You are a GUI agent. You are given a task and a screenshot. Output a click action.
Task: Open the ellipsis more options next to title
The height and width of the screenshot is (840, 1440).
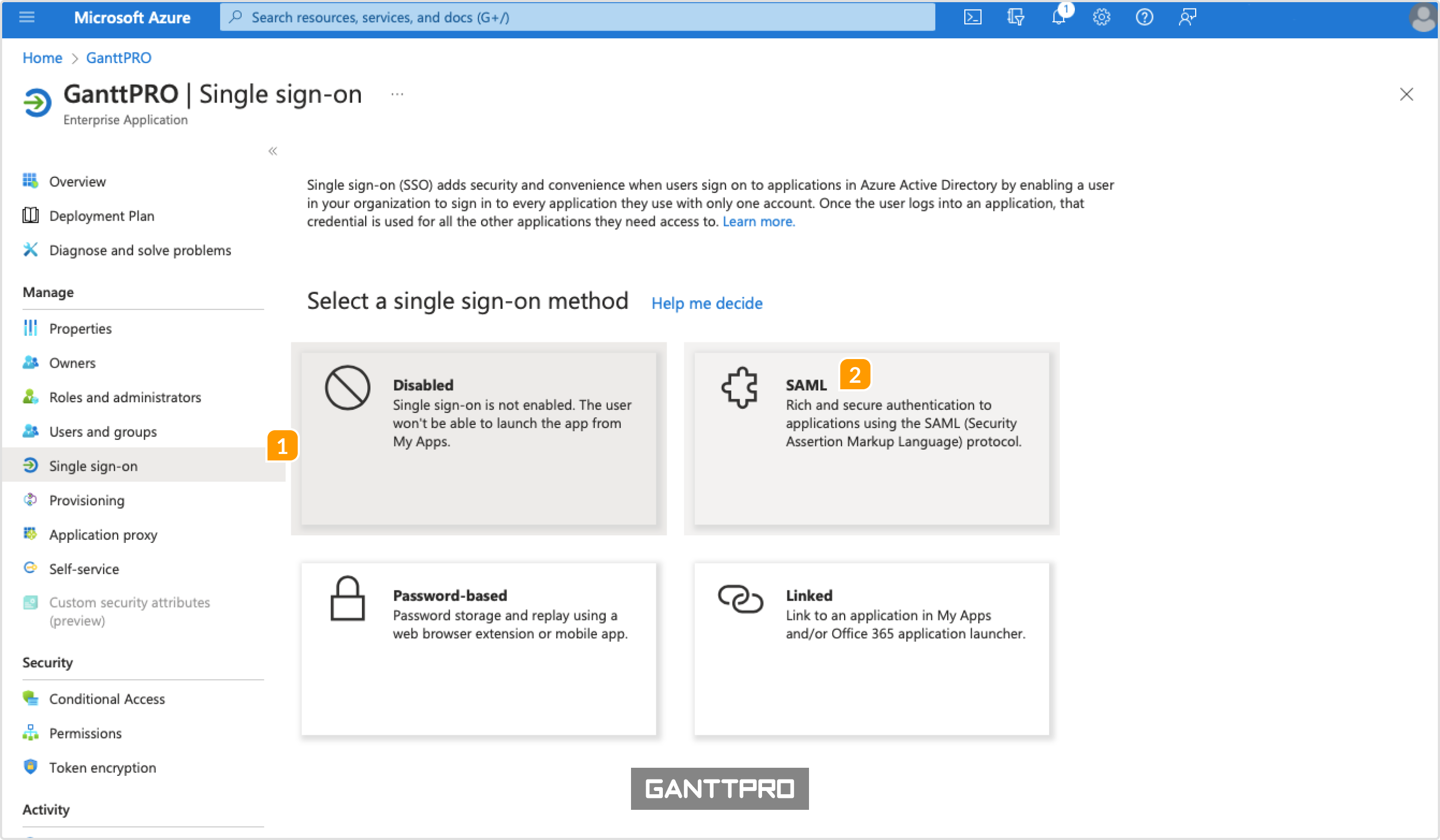click(x=397, y=94)
